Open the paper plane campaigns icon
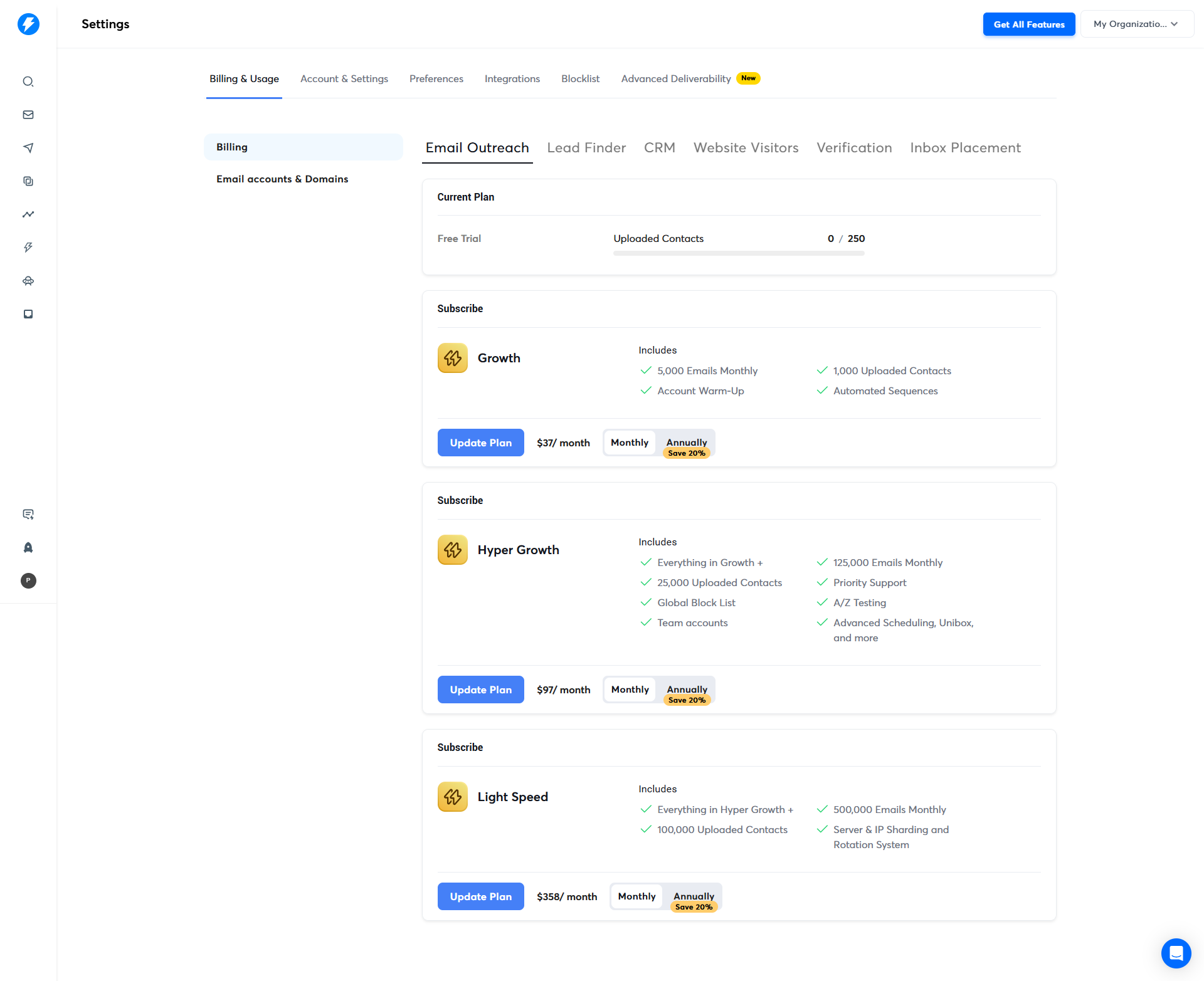 (x=28, y=148)
